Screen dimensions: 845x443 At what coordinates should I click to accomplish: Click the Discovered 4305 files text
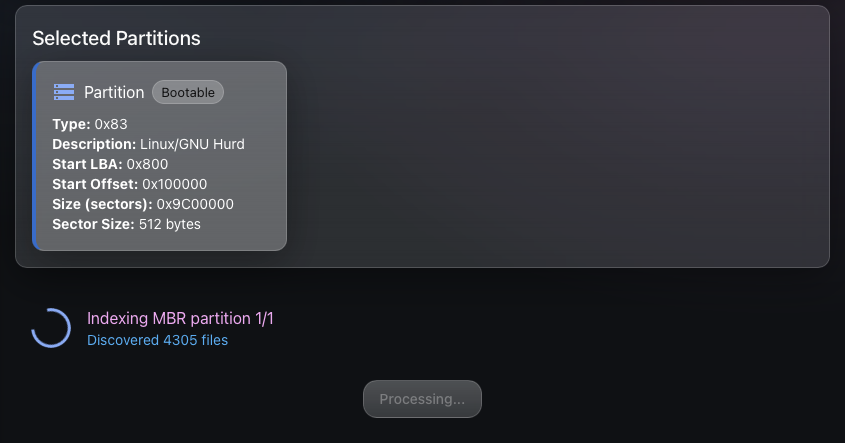click(x=157, y=340)
